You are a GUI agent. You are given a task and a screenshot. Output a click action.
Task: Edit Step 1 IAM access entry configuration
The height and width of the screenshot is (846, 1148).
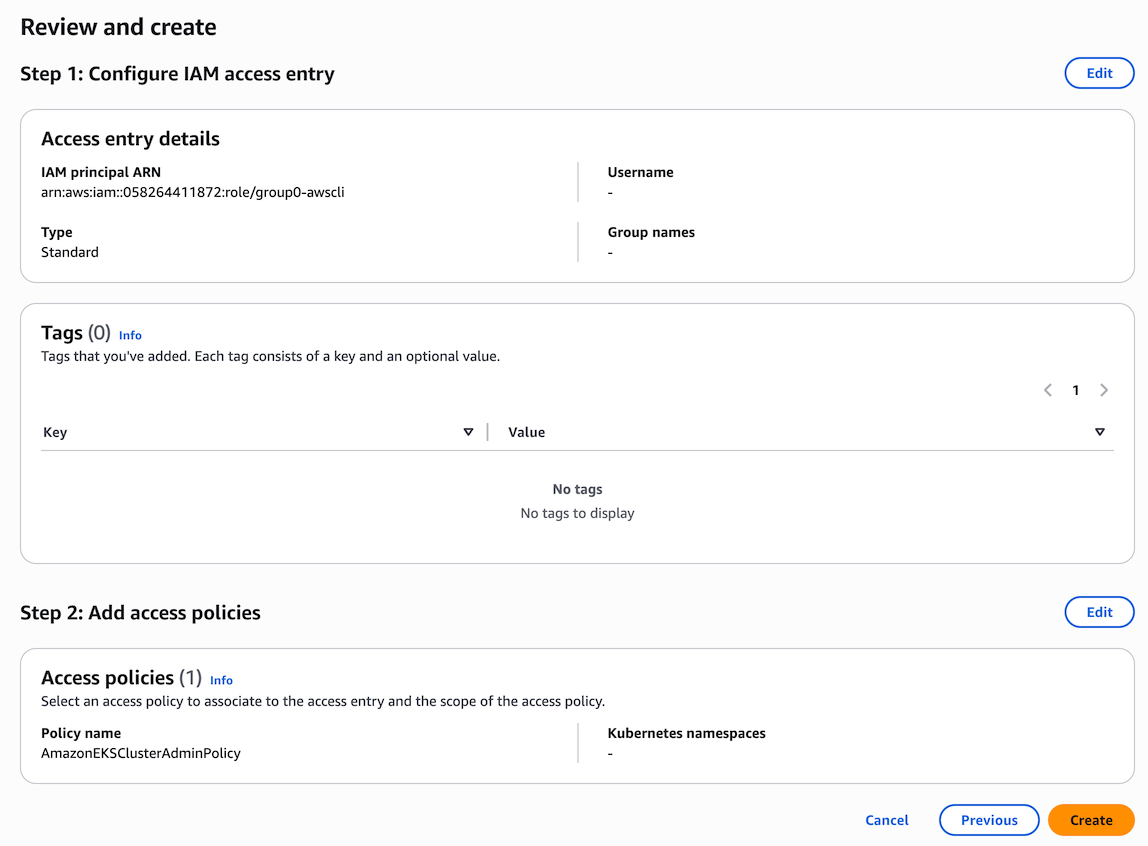tap(1099, 73)
